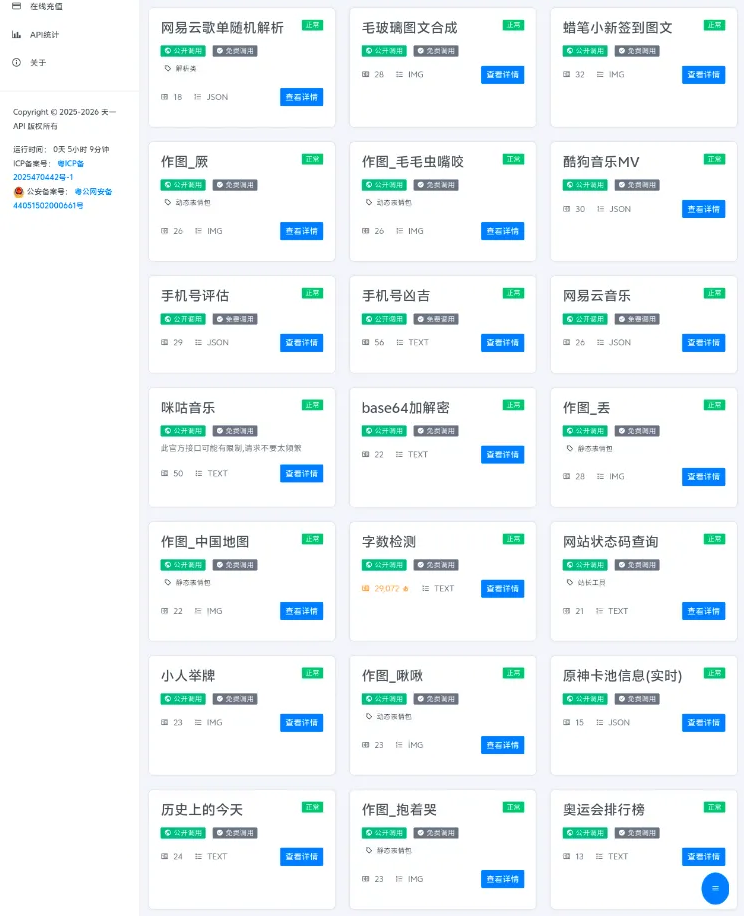Open details for 原神卡池信息(实时)
Image resolution: width=744 pixels, height=916 pixels.
tap(703, 722)
